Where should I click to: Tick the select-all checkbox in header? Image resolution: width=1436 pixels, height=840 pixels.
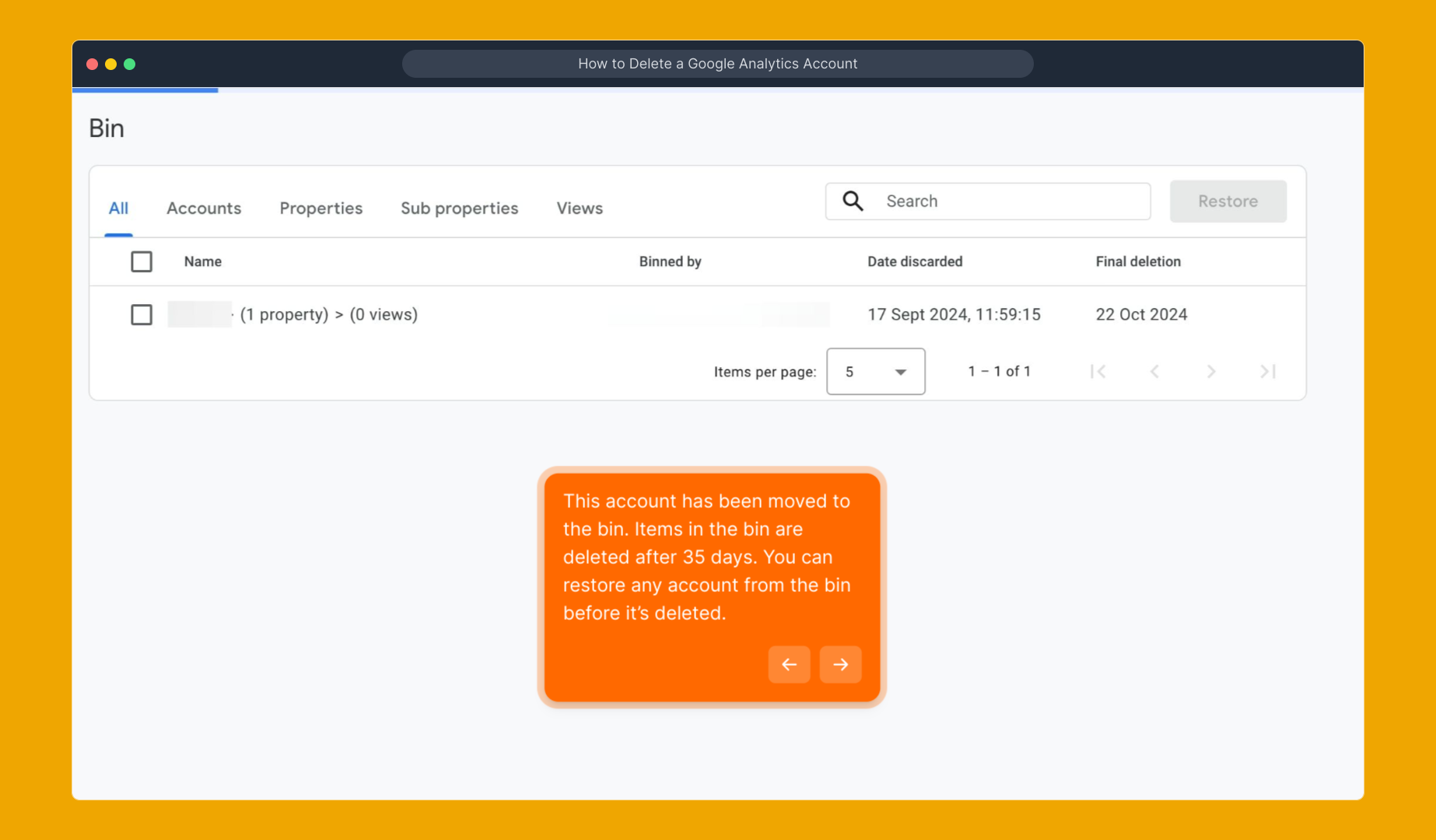[142, 262]
